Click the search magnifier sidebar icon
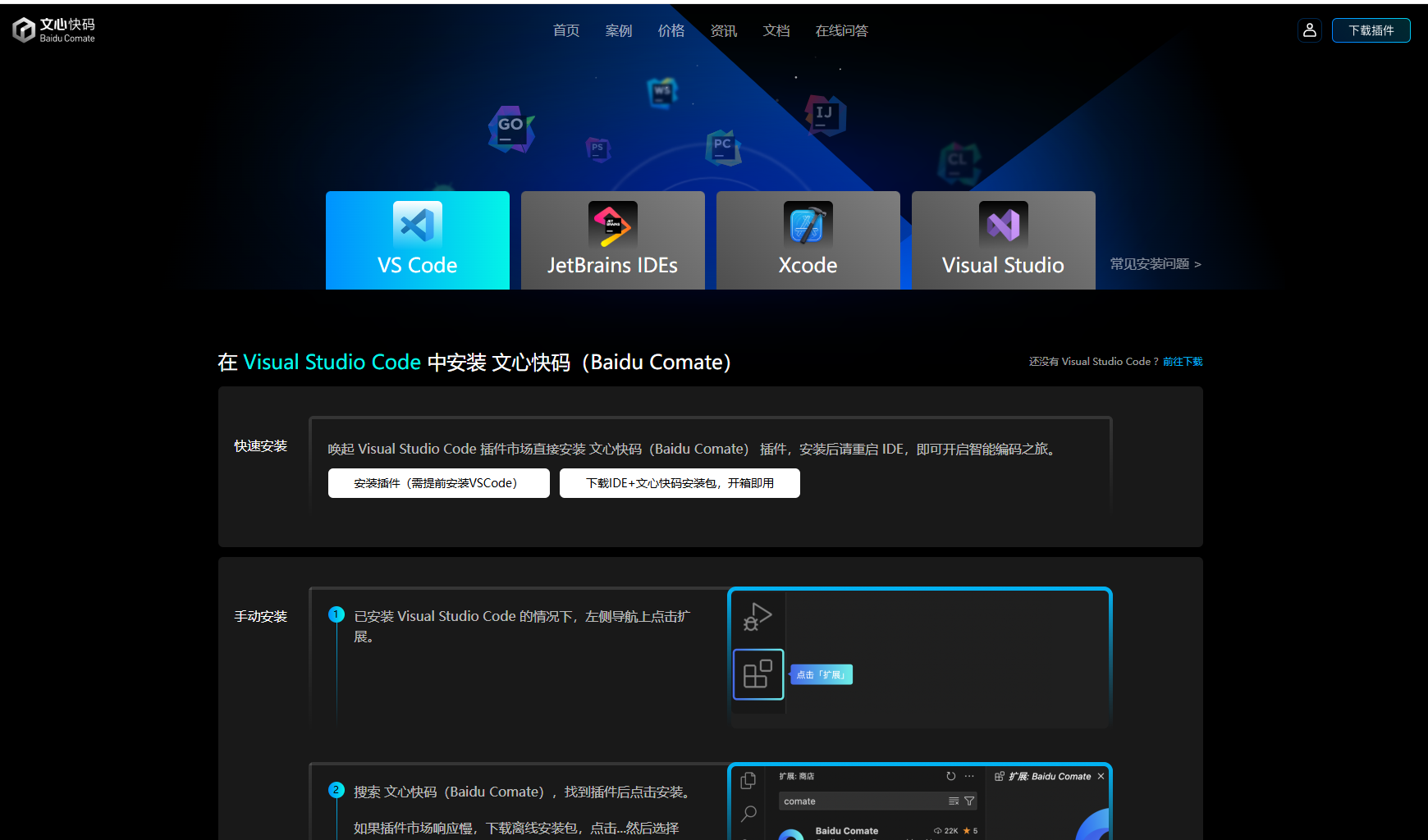Viewport: 1428px width, 840px height. coord(748,814)
